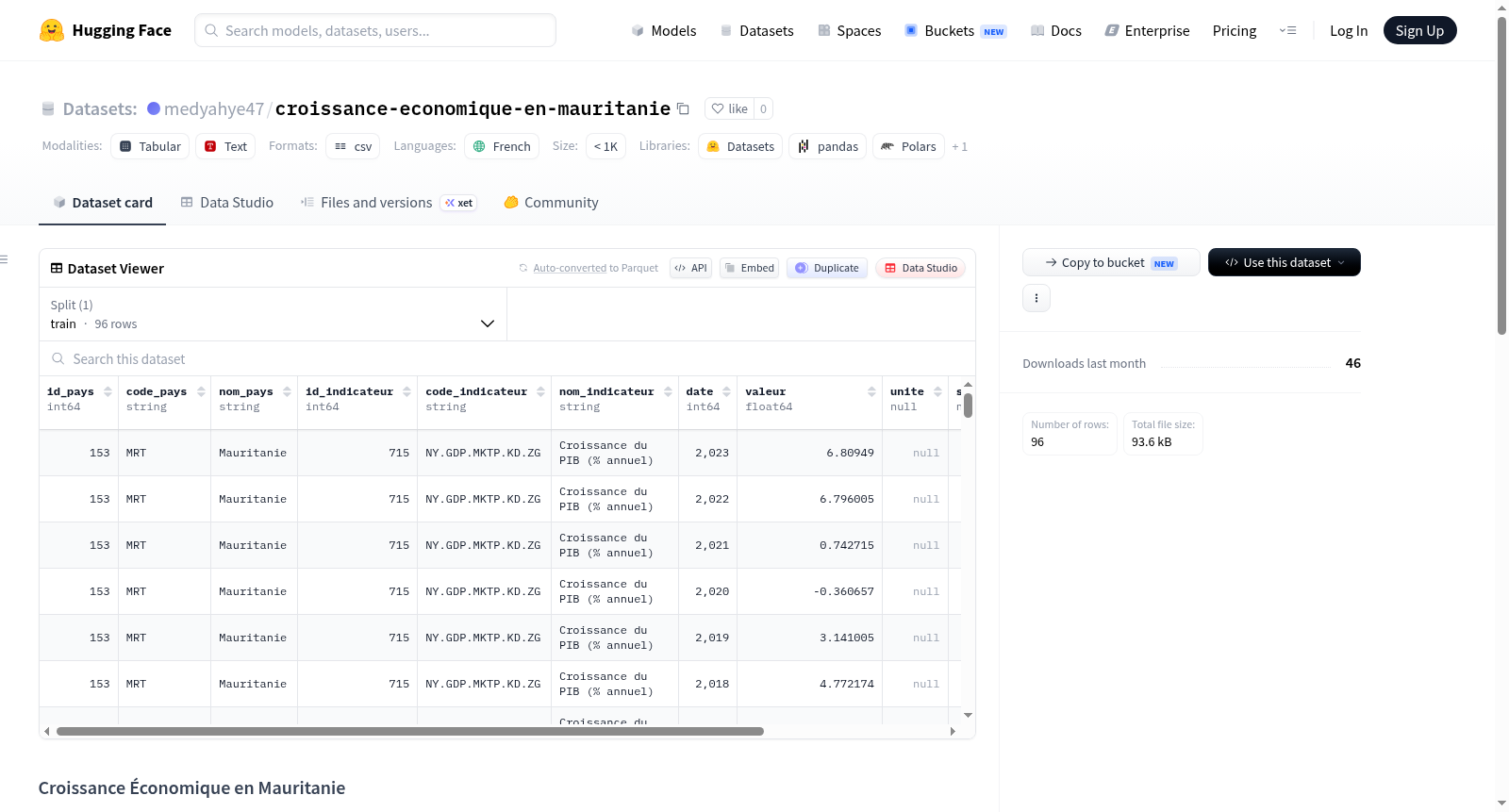The width and height of the screenshot is (1509, 812).
Task: Open the more navigation menu icon
Action: 1287,30
